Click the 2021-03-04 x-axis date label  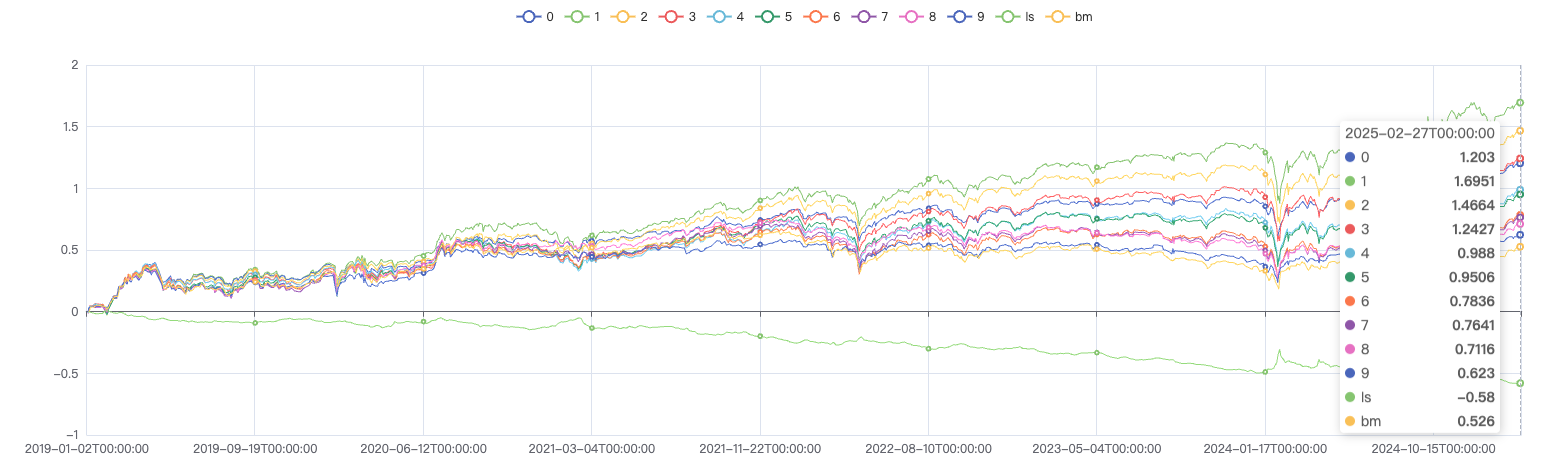click(x=591, y=450)
